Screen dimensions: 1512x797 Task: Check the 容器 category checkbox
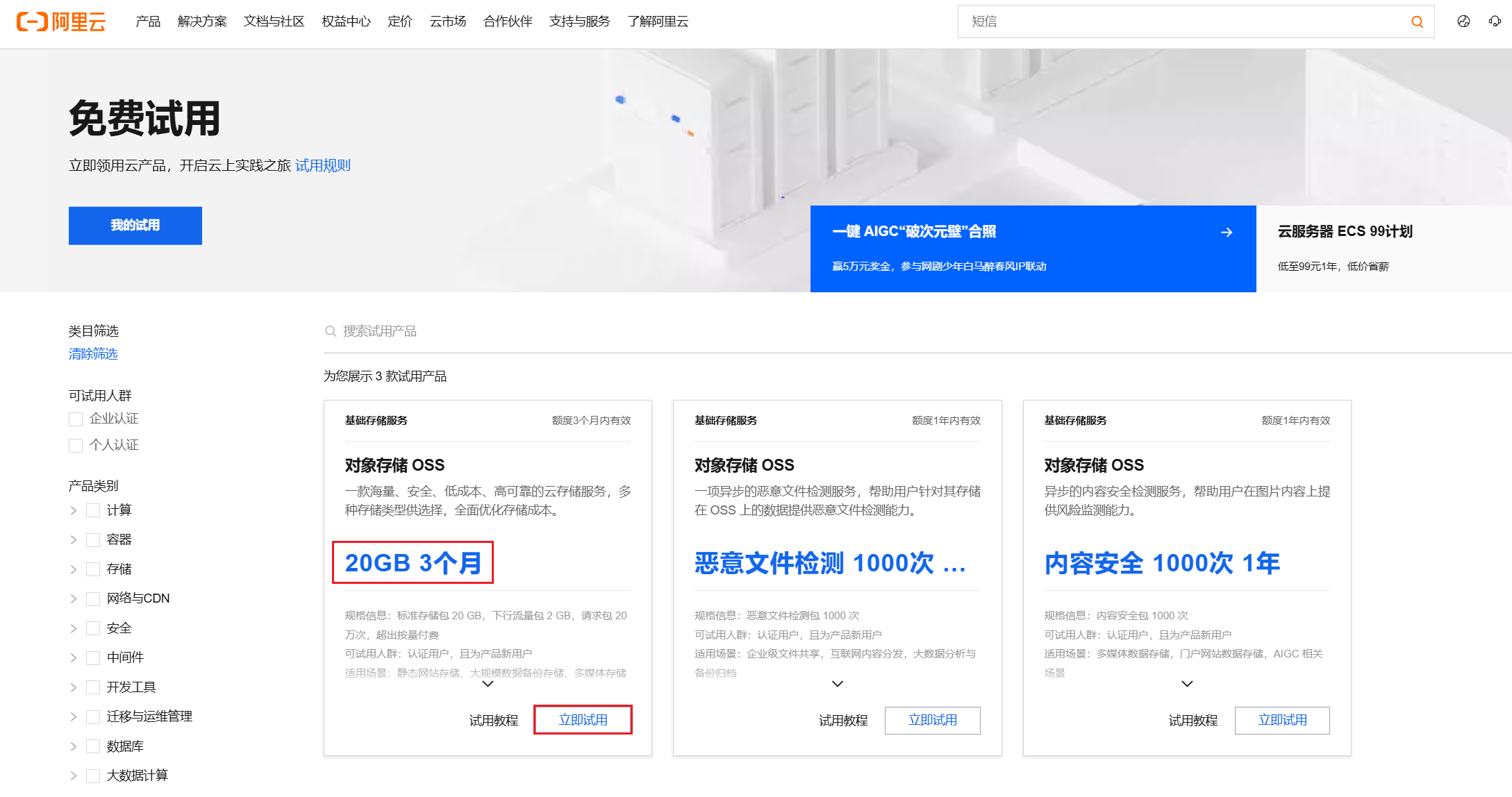[93, 540]
